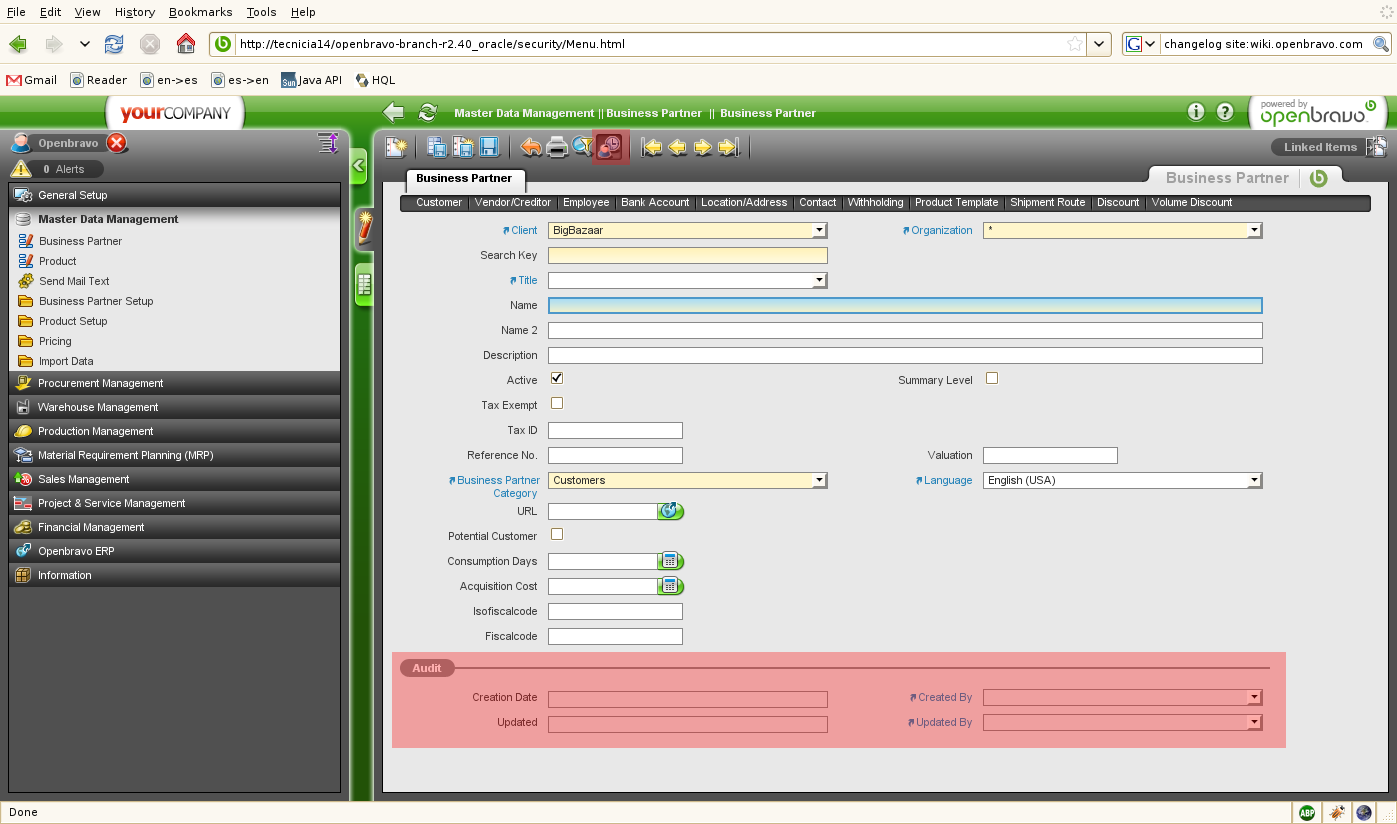Click into the Search Key field

(687, 255)
